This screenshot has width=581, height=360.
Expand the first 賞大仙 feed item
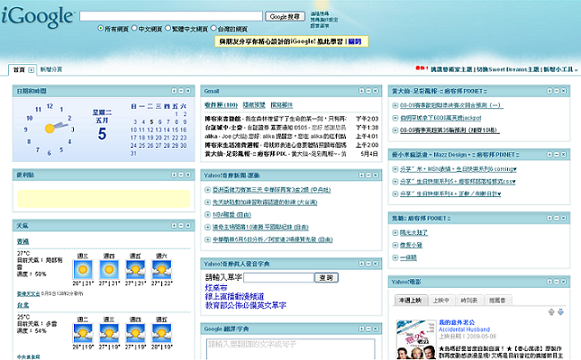395,106
